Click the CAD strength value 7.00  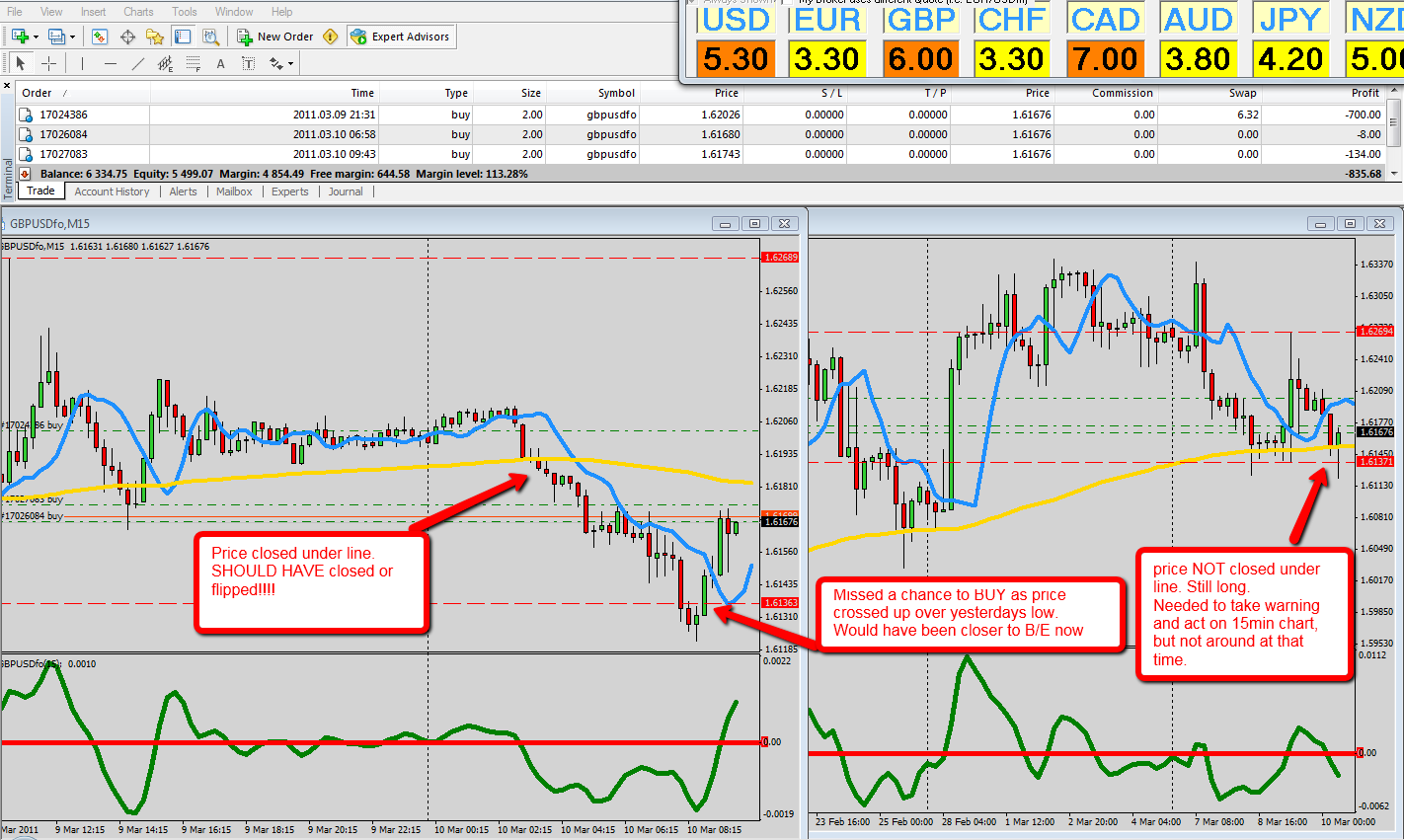[x=1105, y=59]
